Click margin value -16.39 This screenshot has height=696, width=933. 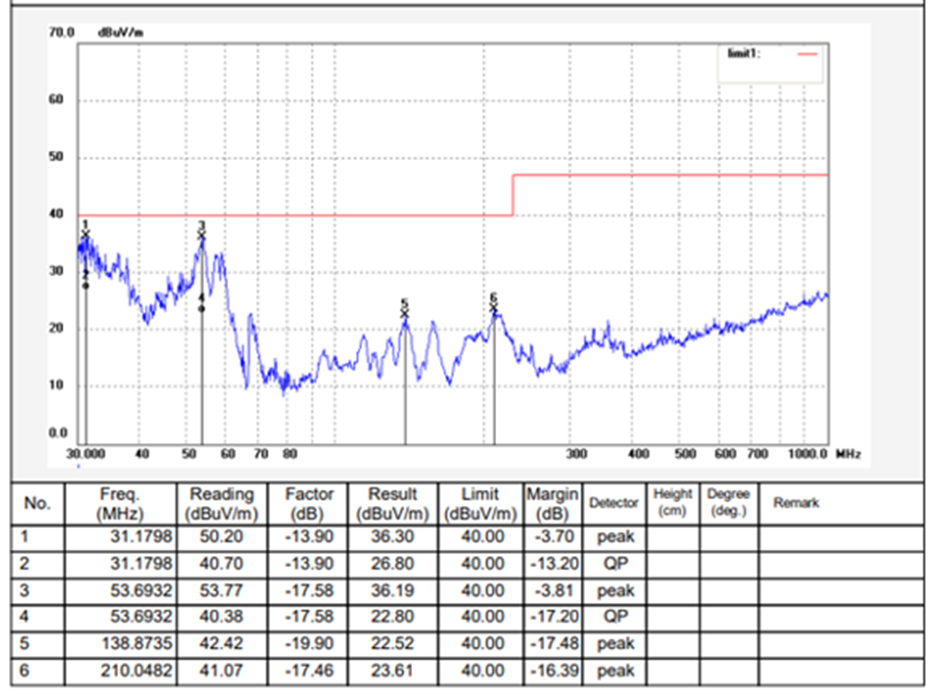pos(555,671)
